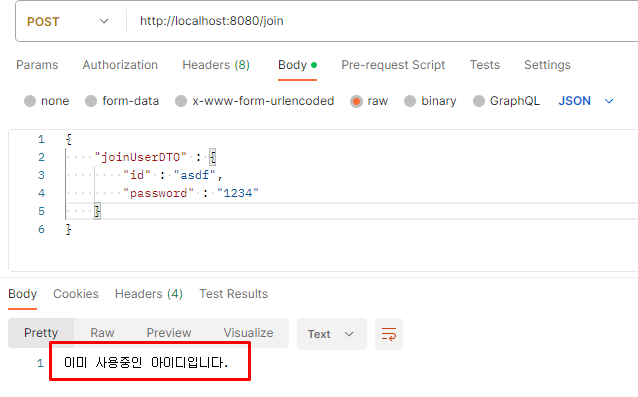Select the GraphQL body option
This screenshot has width=638, height=397.
pyautogui.click(x=479, y=101)
